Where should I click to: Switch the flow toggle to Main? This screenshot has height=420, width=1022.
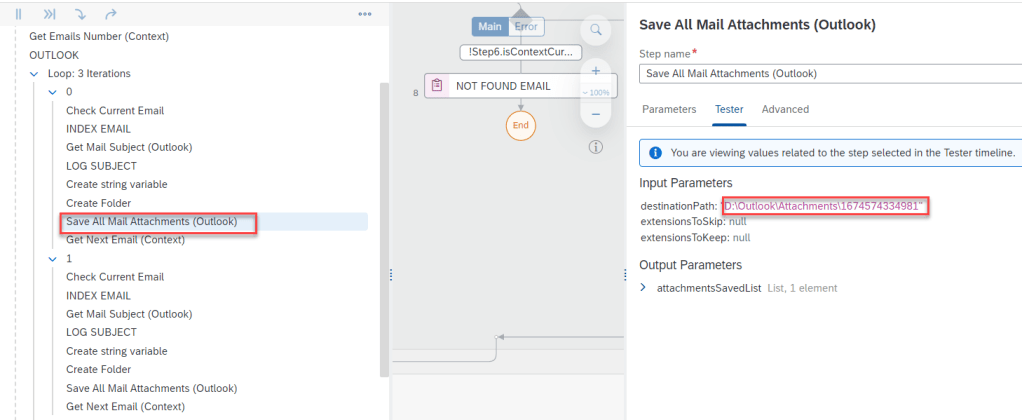coord(490,27)
